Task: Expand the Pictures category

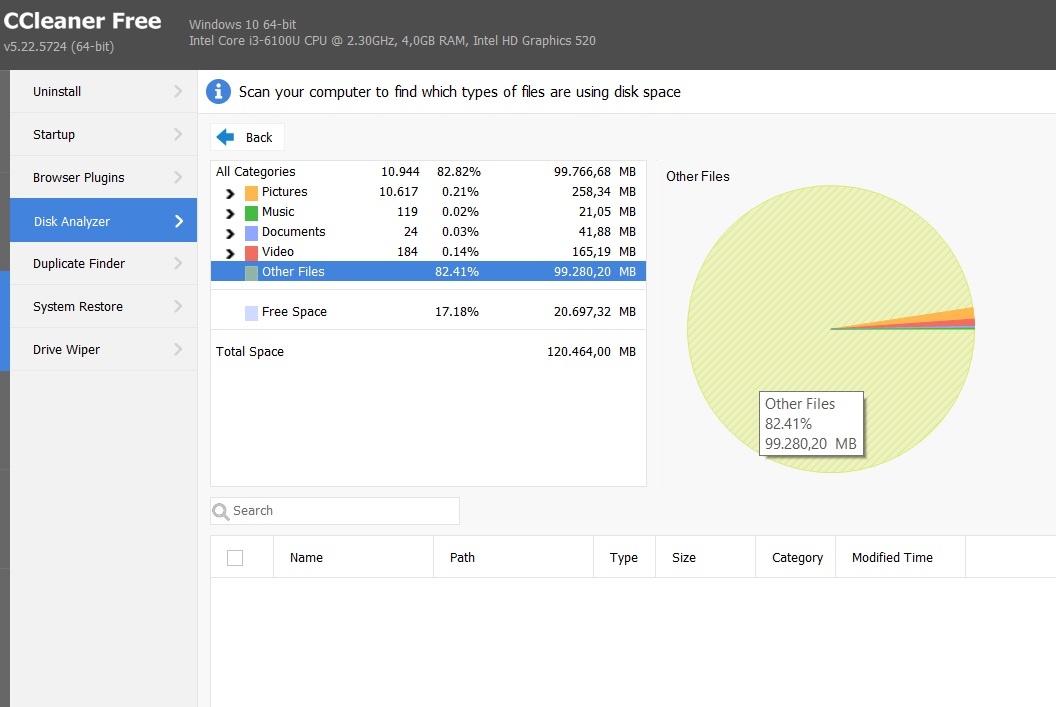Action: [x=230, y=194]
